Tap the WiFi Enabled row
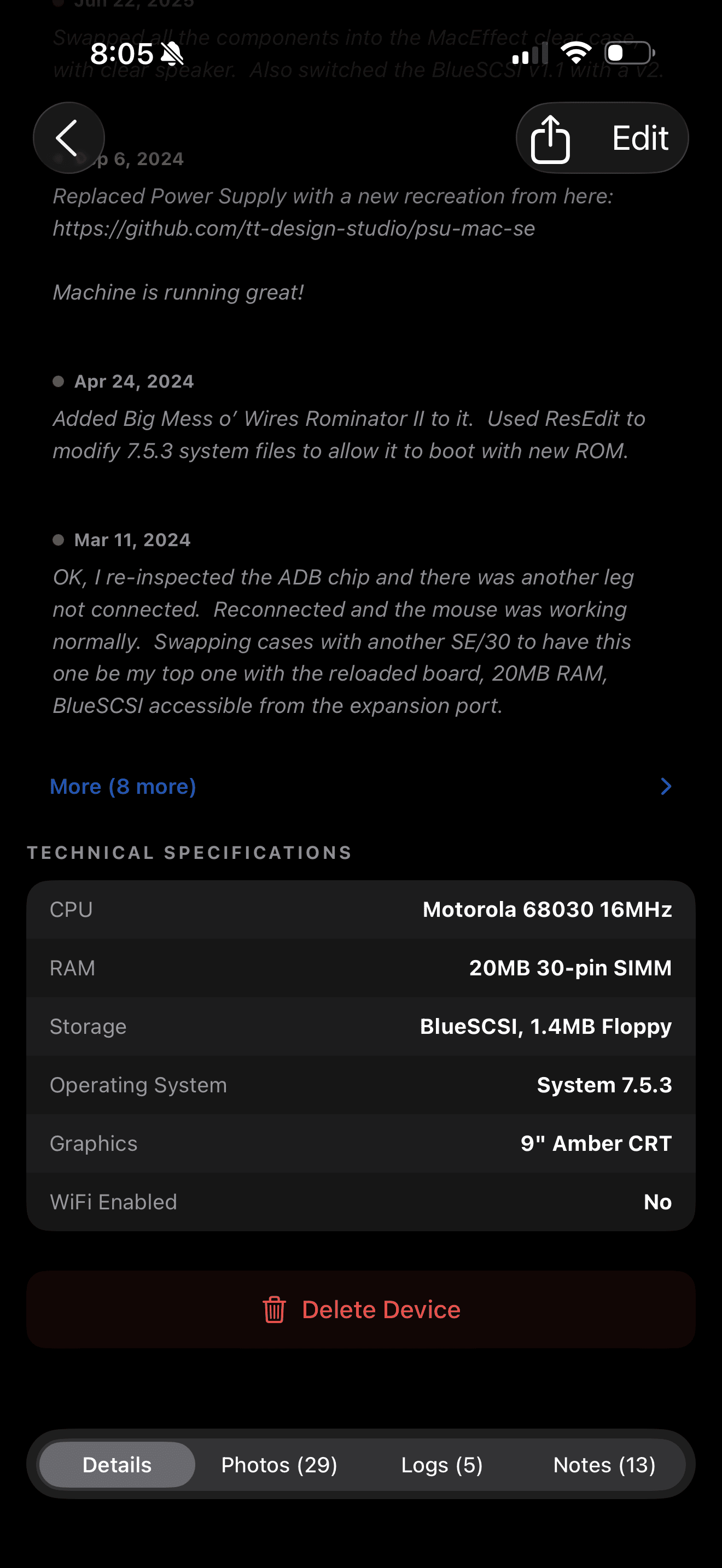 click(360, 1202)
